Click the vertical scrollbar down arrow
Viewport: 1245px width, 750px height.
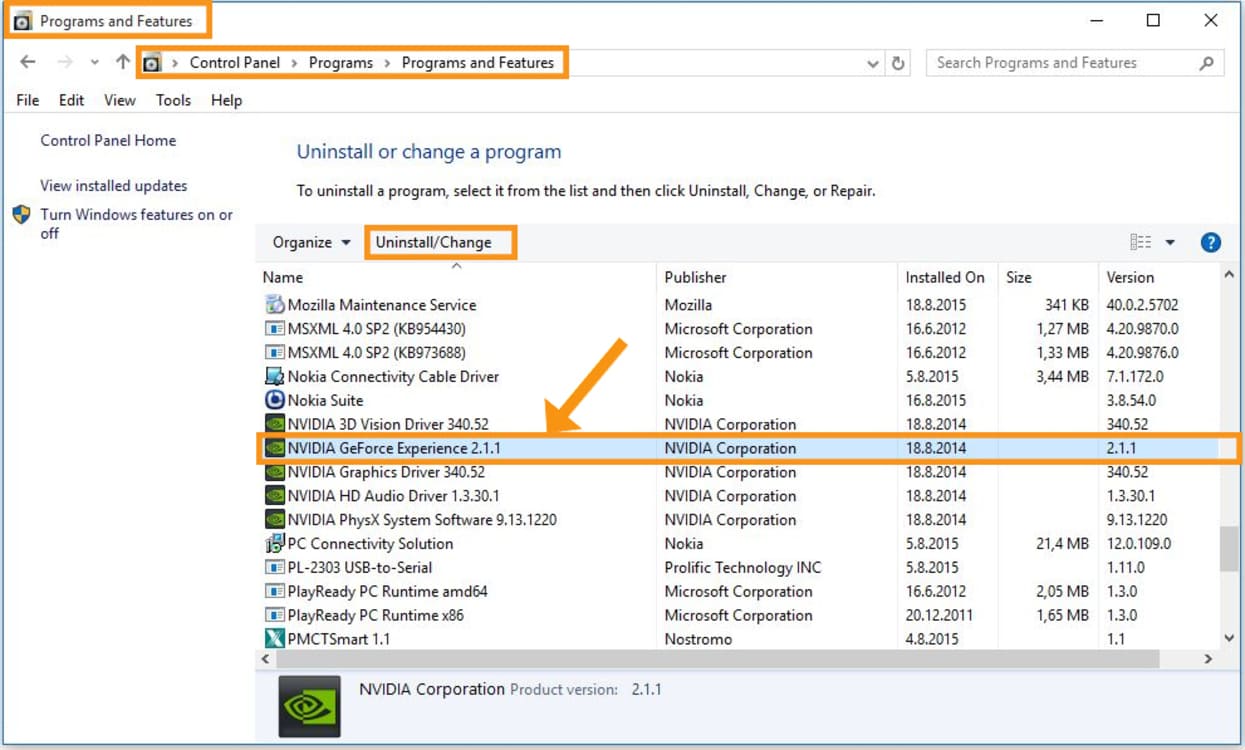(1229, 638)
